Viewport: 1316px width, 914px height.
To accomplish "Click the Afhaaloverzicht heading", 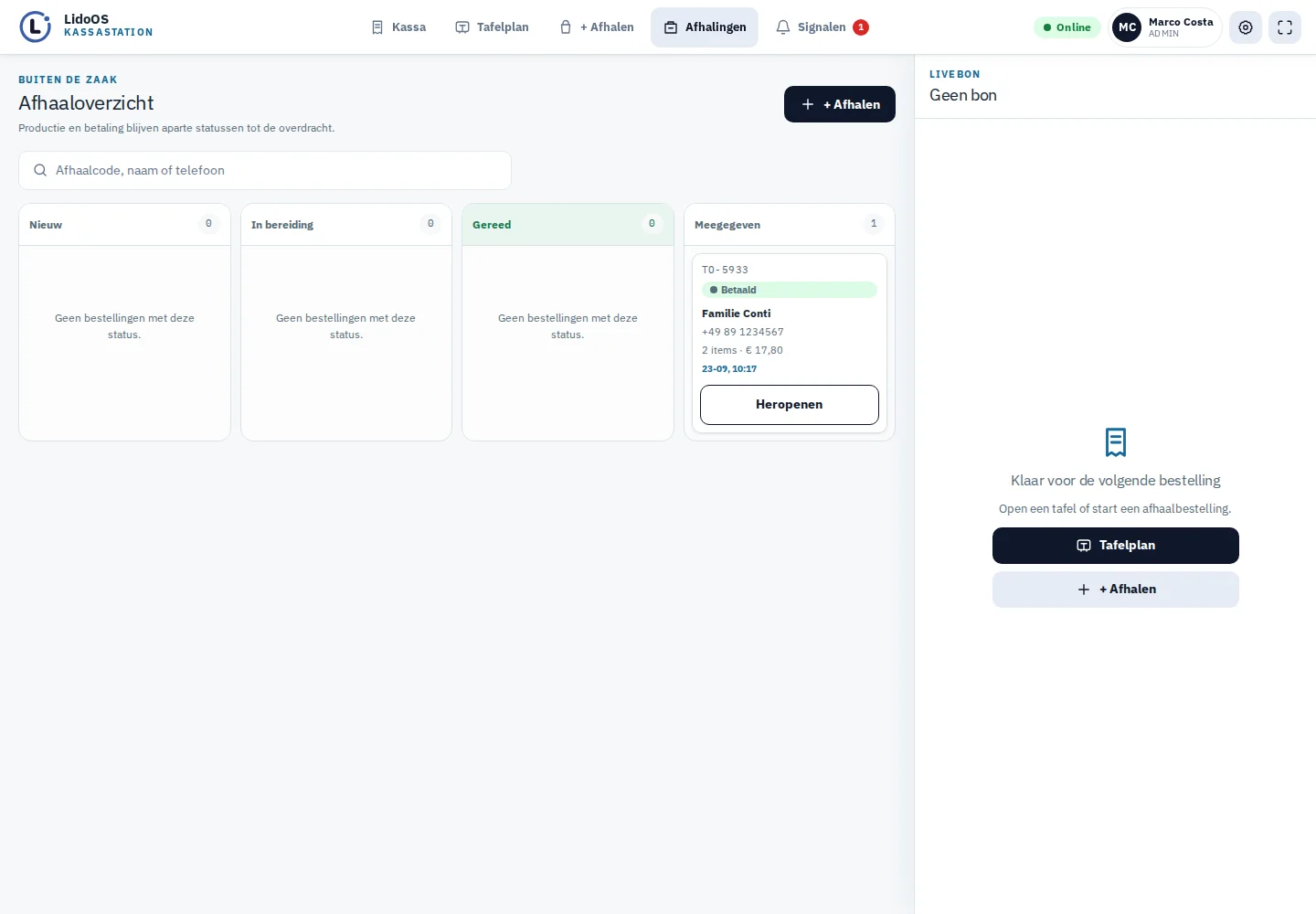I will click(x=86, y=103).
